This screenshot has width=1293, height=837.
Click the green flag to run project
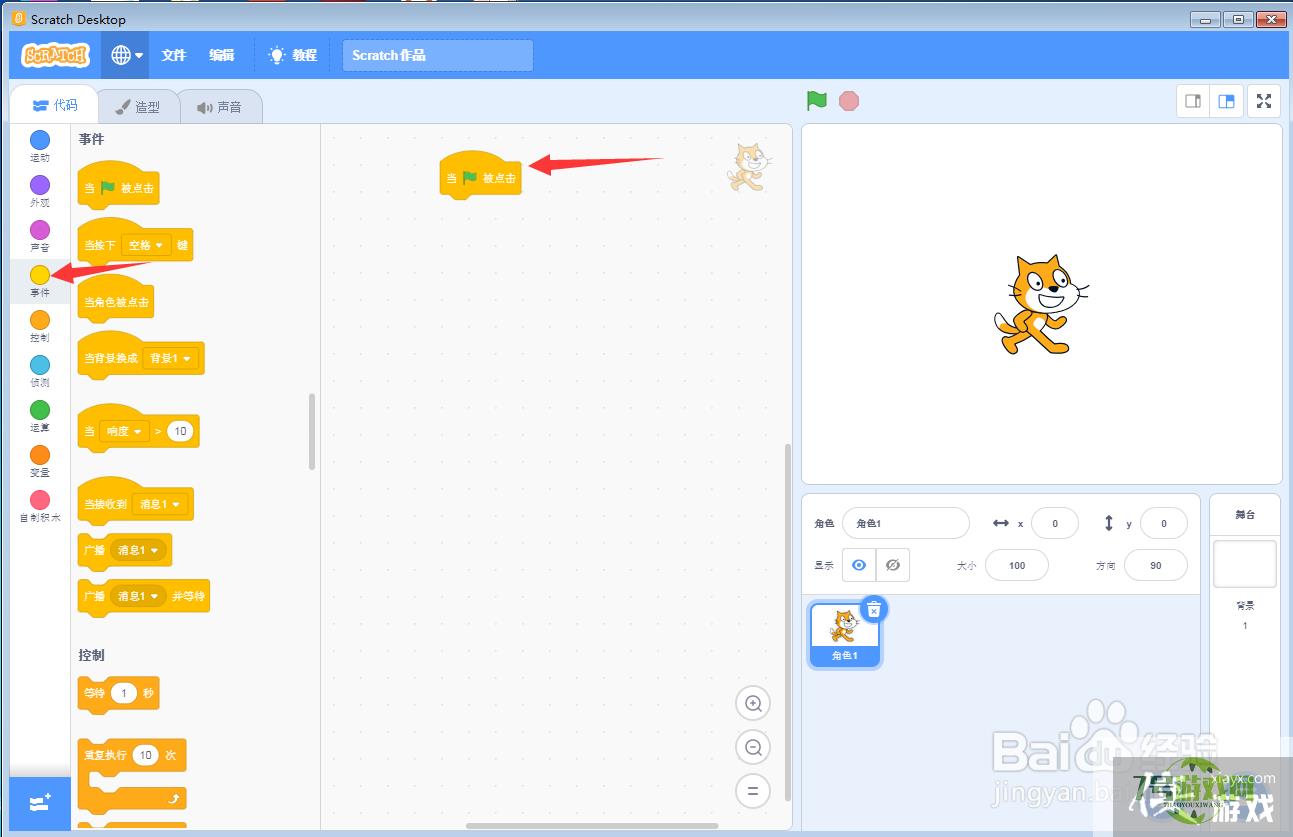coord(817,101)
